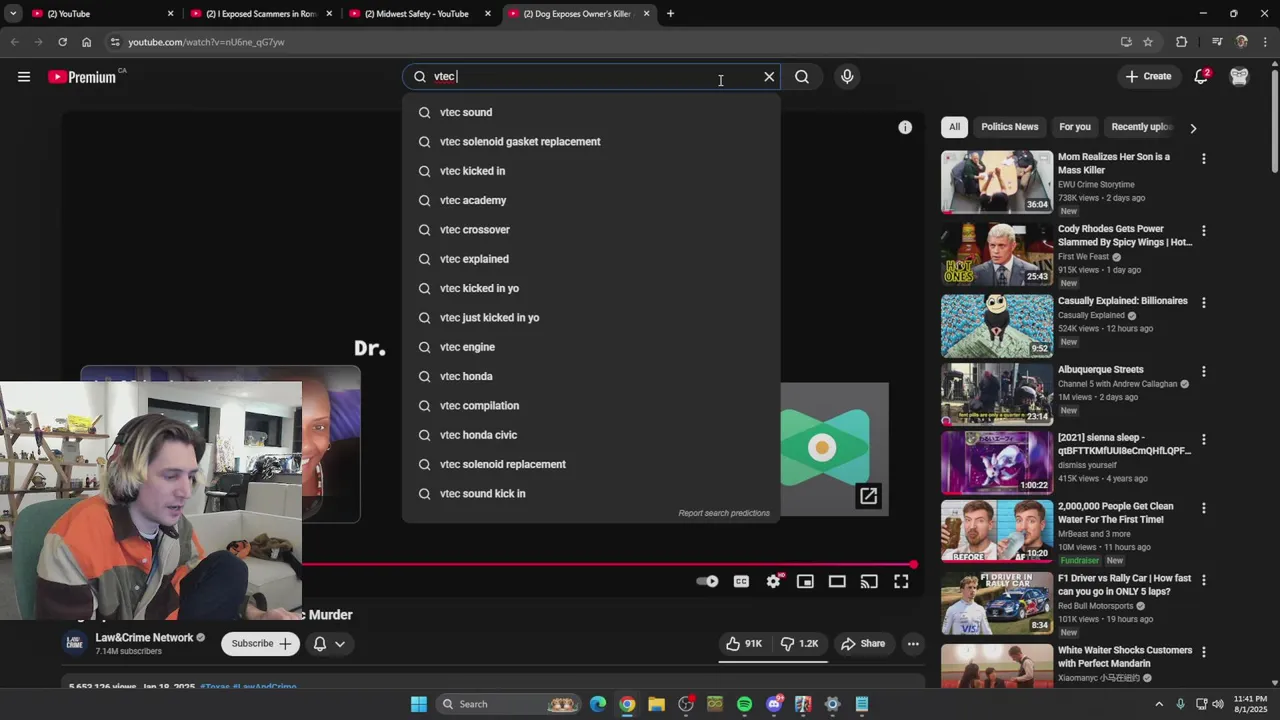1280x720 pixels.
Task: Switch to the Midwest Safety browser tab
Action: 420,14
